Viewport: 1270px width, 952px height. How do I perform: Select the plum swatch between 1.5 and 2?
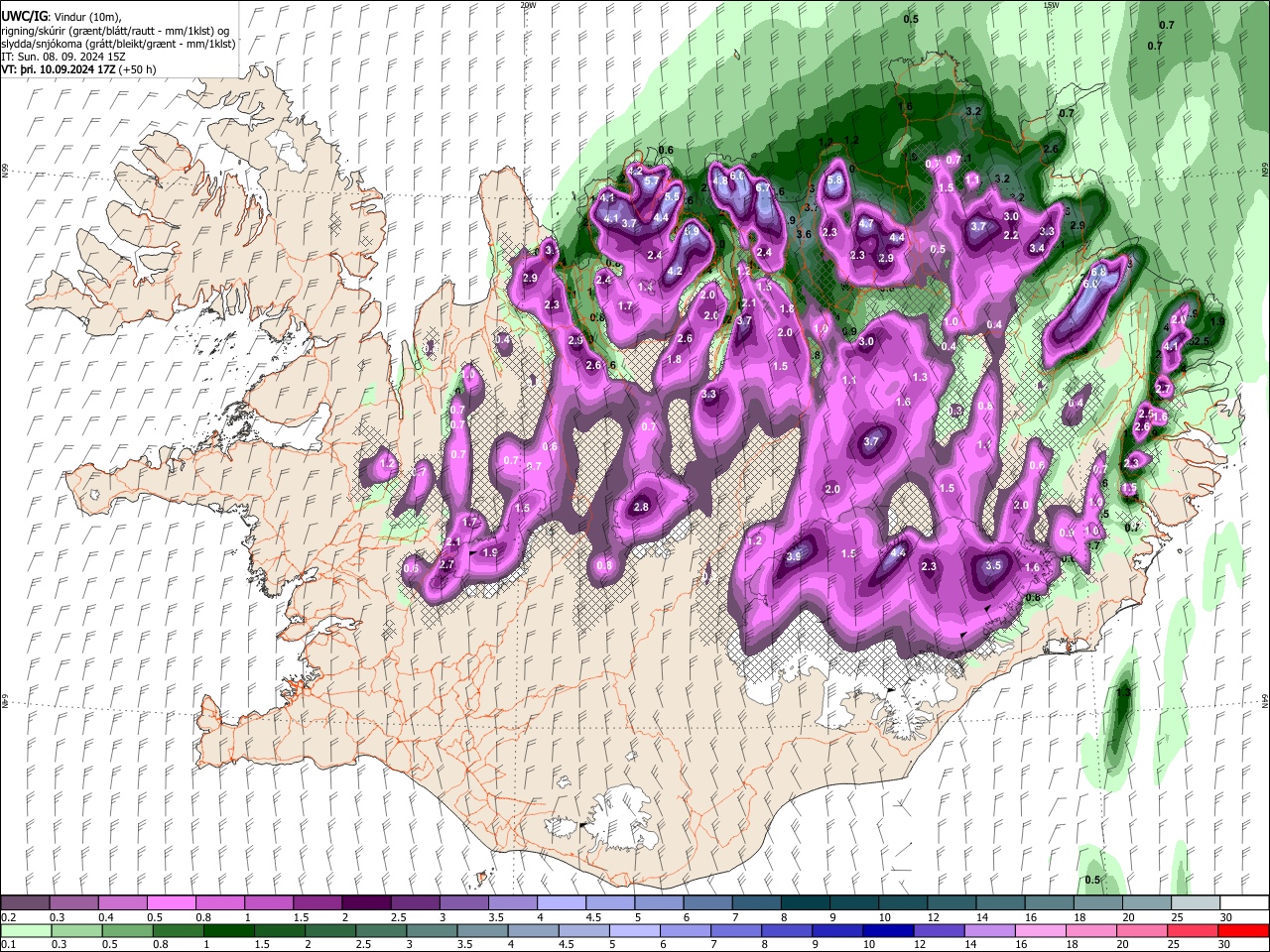[317, 903]
